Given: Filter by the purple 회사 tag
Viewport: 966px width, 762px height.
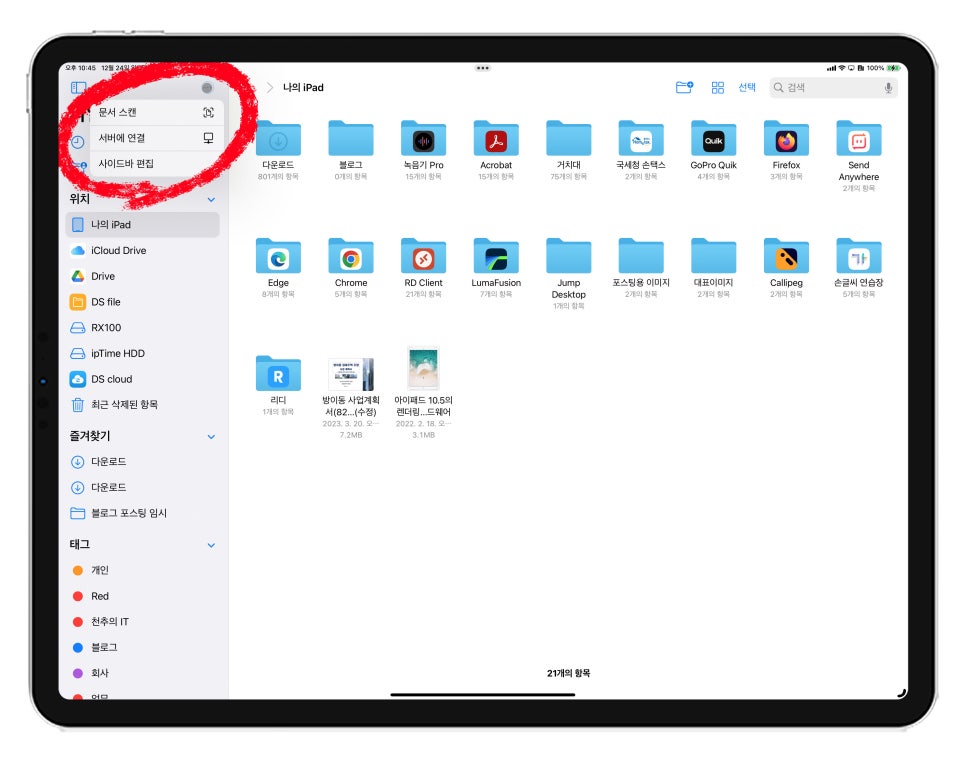Looking at the screenshot, I should point(142,673).
